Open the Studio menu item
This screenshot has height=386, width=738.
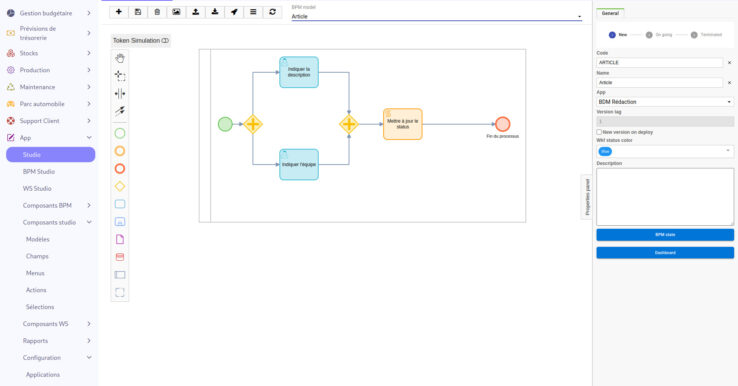point(50,154)
